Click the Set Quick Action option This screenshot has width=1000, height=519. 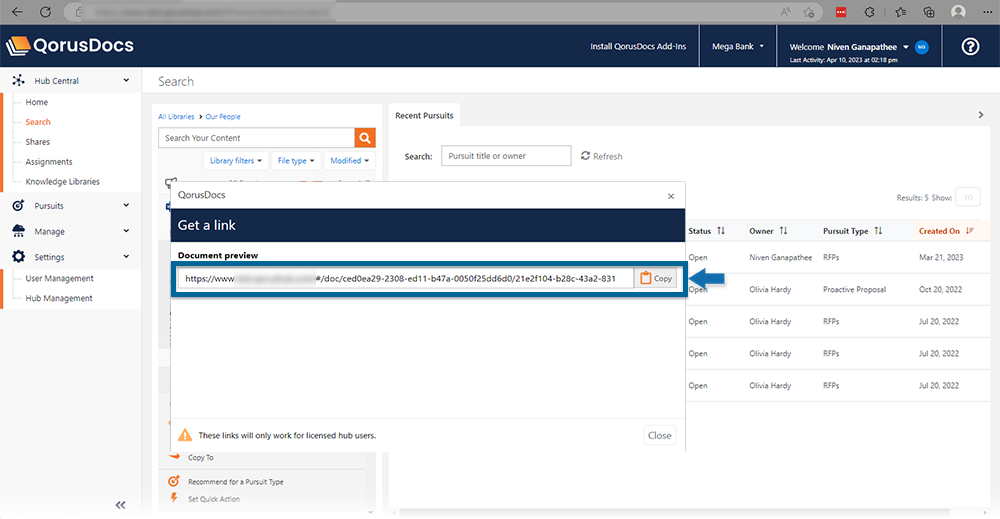214,499
